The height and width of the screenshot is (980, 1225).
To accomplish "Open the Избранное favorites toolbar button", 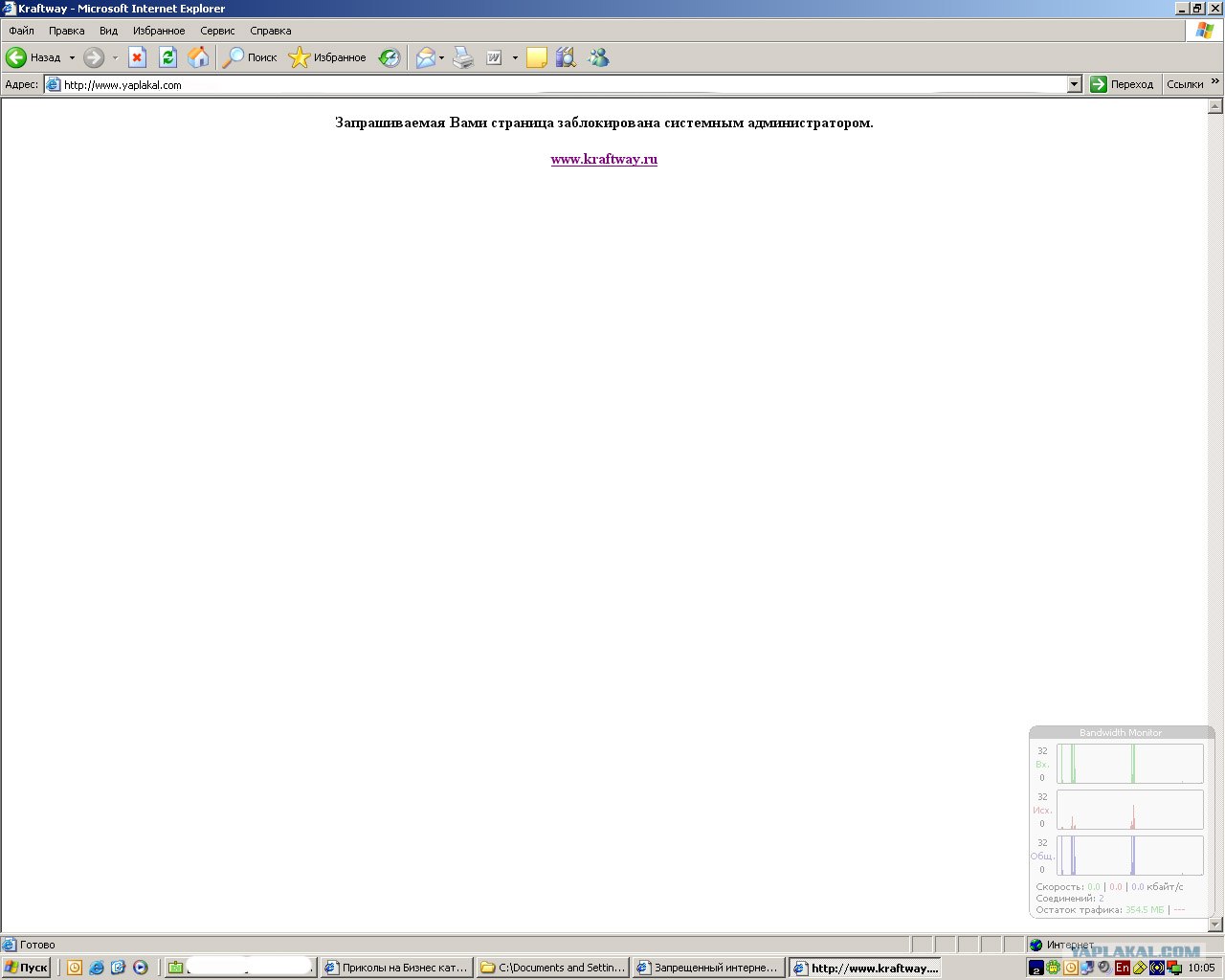I will pyautogui.click(x=327, y=57).
